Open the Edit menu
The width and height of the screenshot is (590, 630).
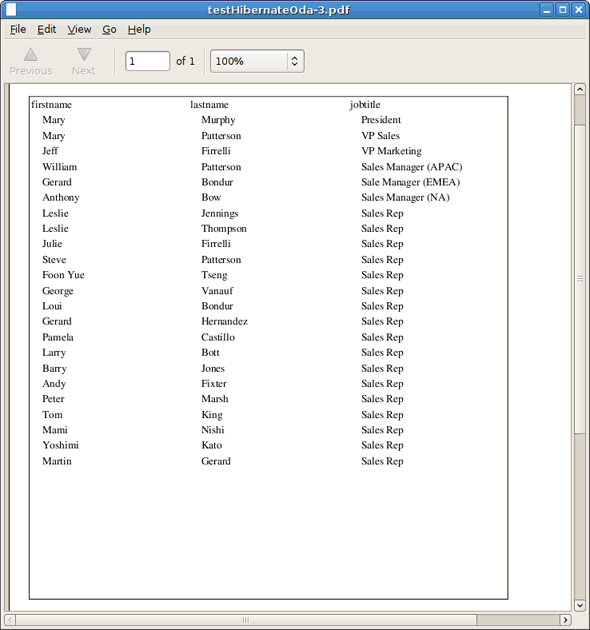click(x=47, y=29)
